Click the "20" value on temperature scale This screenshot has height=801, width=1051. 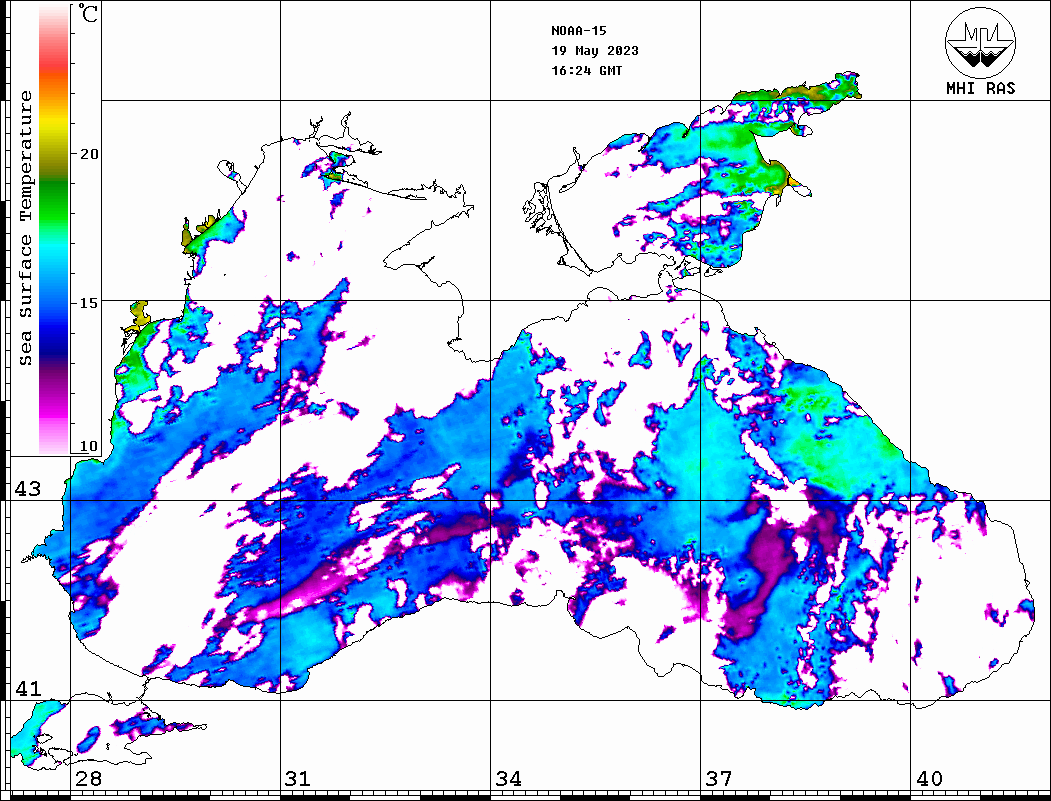tap(88, 154)
